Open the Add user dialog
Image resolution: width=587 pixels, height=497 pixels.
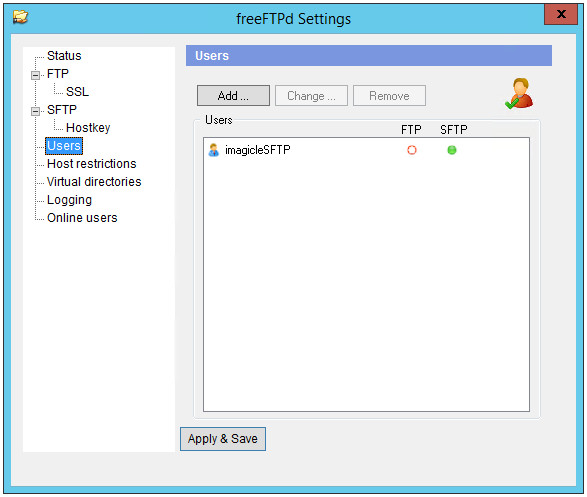tap(233, 96)
